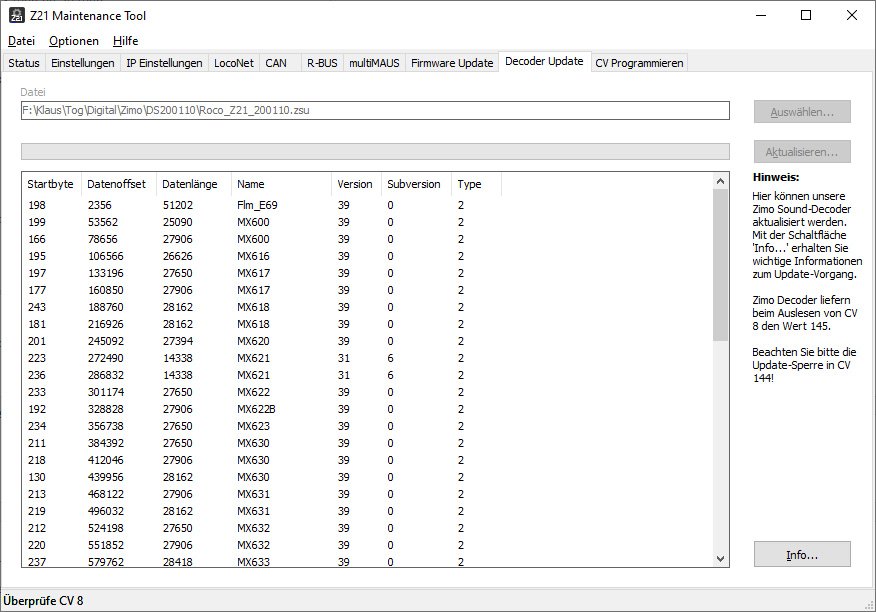Click the Datei file path field
The image size is (876, 612).
coord(375,110)
